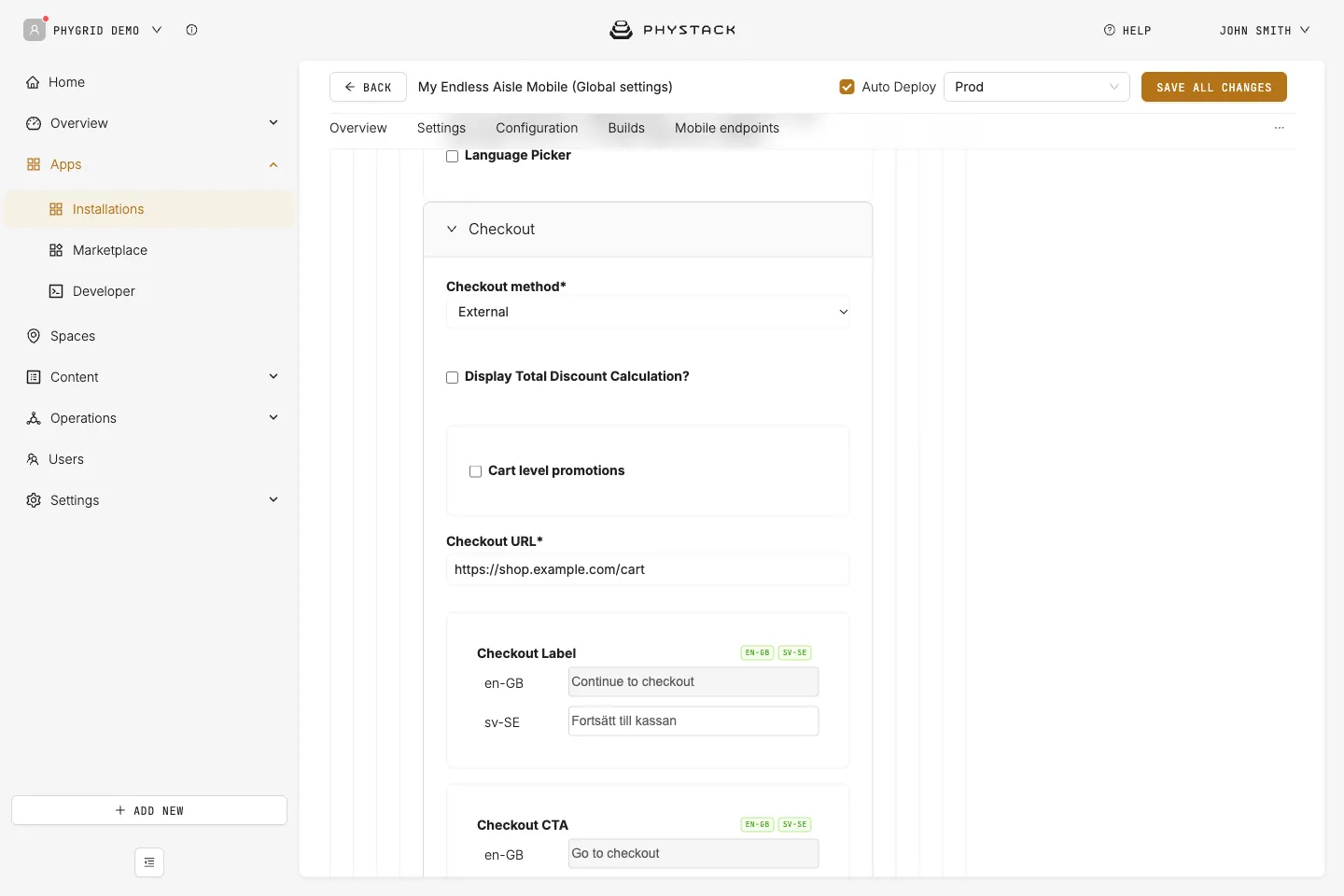Screen dimensions: 1344x896
Task: Click the Settings gear icon in sidebar
Action: tap(34, 500)
